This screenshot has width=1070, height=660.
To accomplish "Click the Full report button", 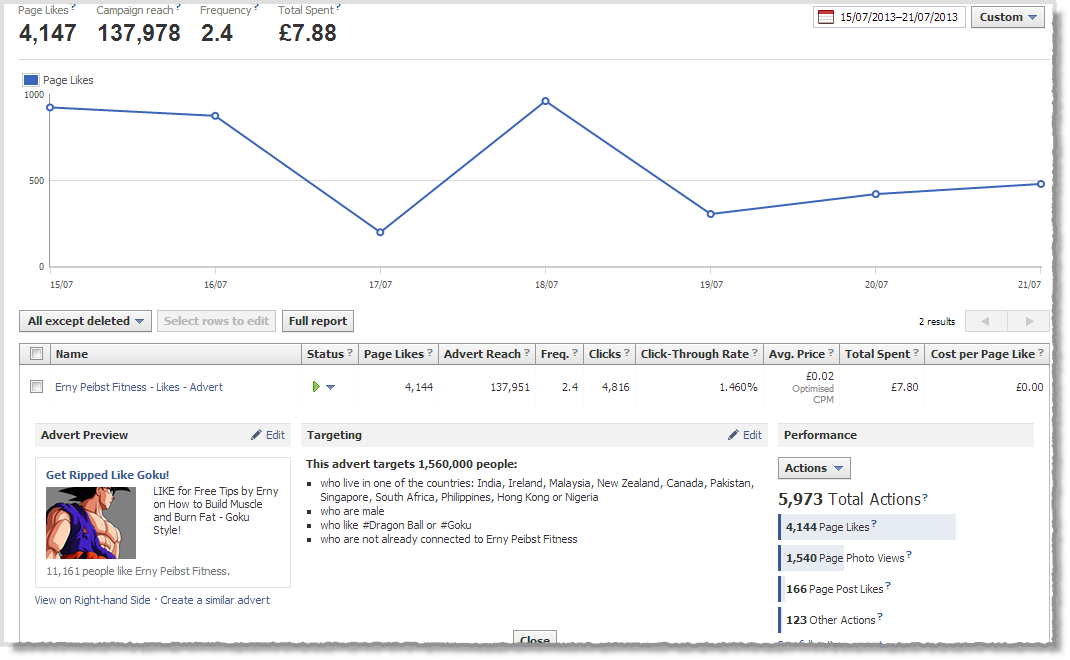I will click(x=317, y=321).
